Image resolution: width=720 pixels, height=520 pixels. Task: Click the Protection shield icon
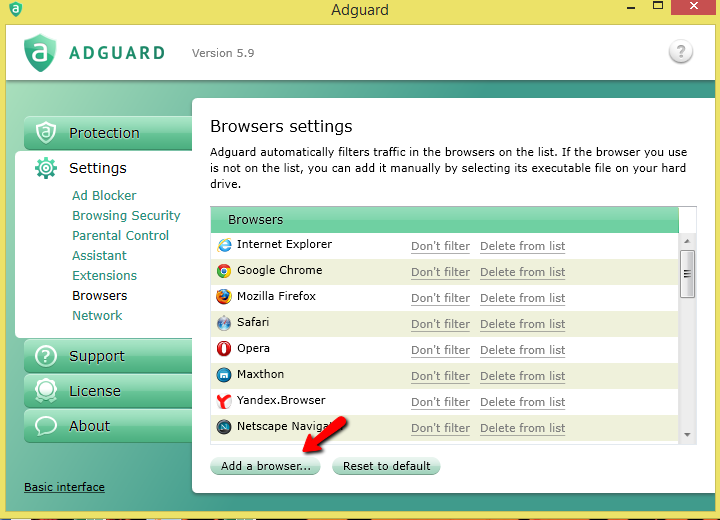pos(46,133)
